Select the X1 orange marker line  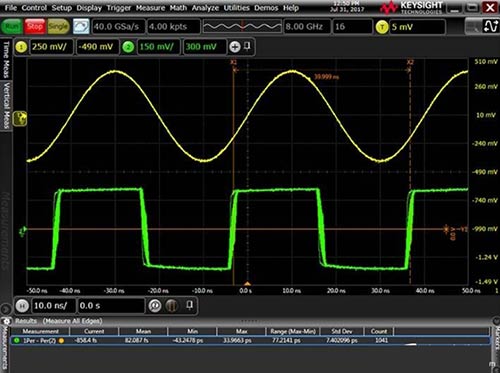[233, 173]
